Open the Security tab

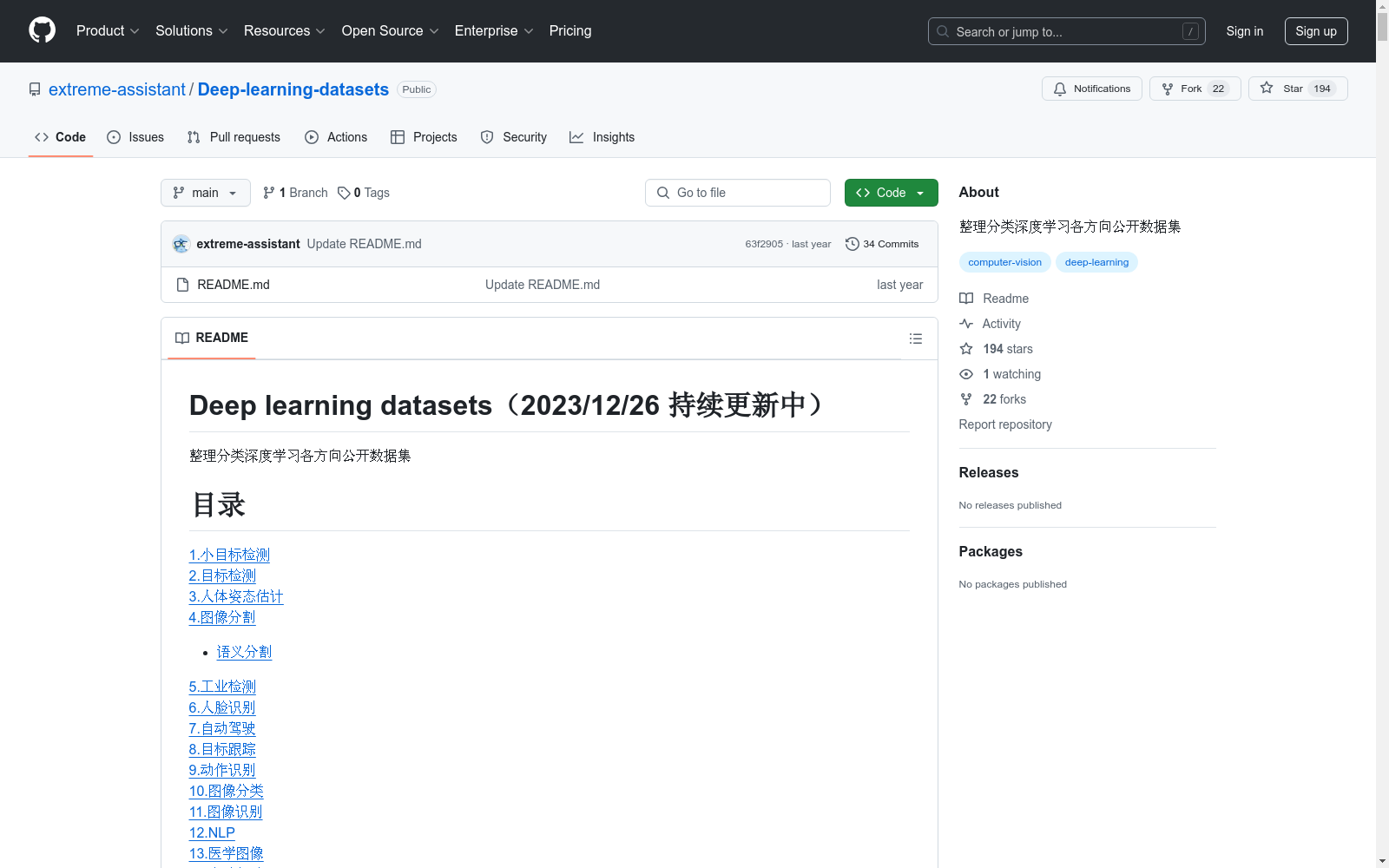514,137
